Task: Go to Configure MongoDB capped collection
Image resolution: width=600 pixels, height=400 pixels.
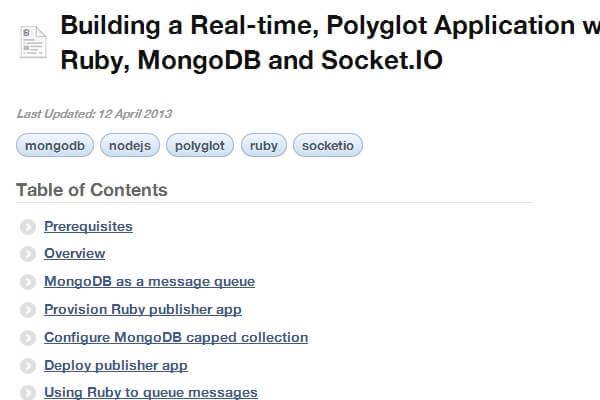Action: (175, 338)
